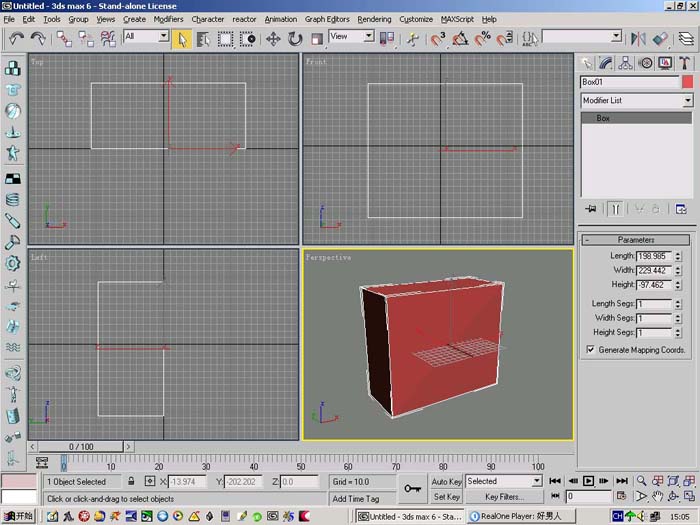
Task: Click the Use Pivot Point Center icon
Action: coord(387,39)
